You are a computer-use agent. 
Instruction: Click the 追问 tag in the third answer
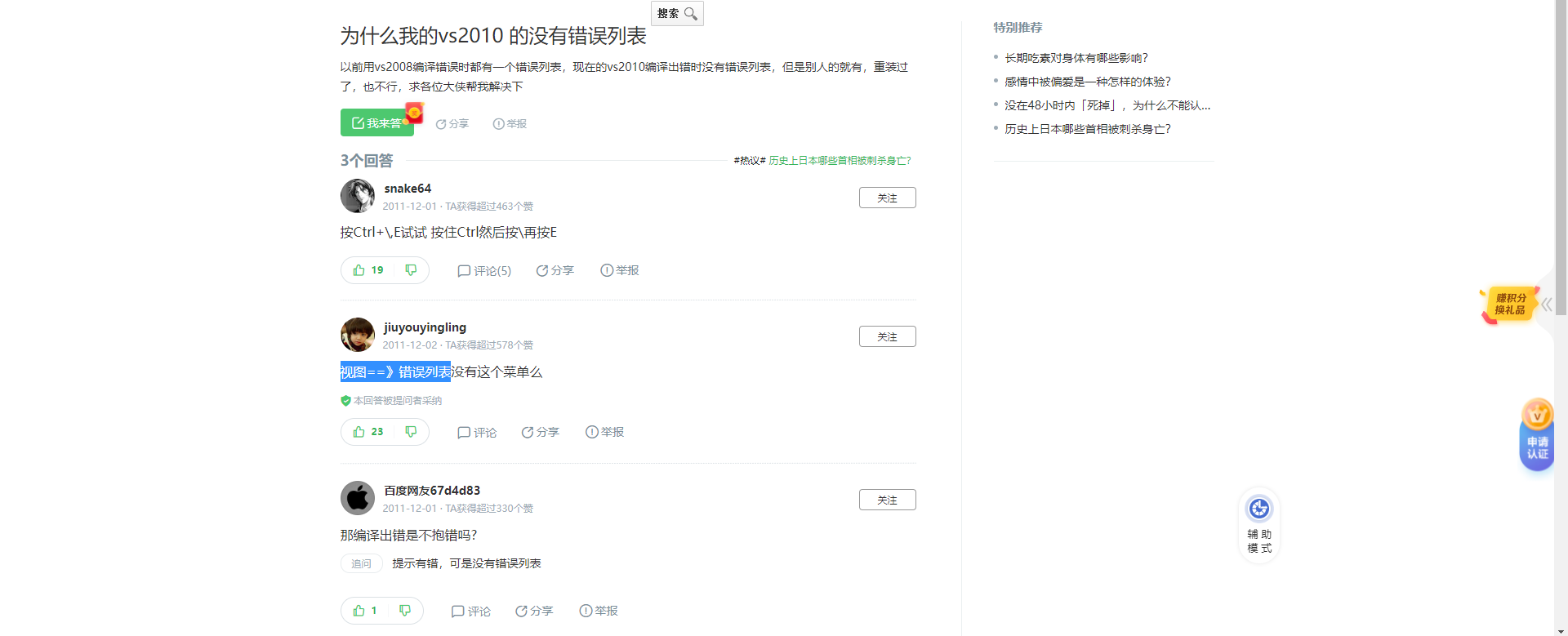[361, 563]
